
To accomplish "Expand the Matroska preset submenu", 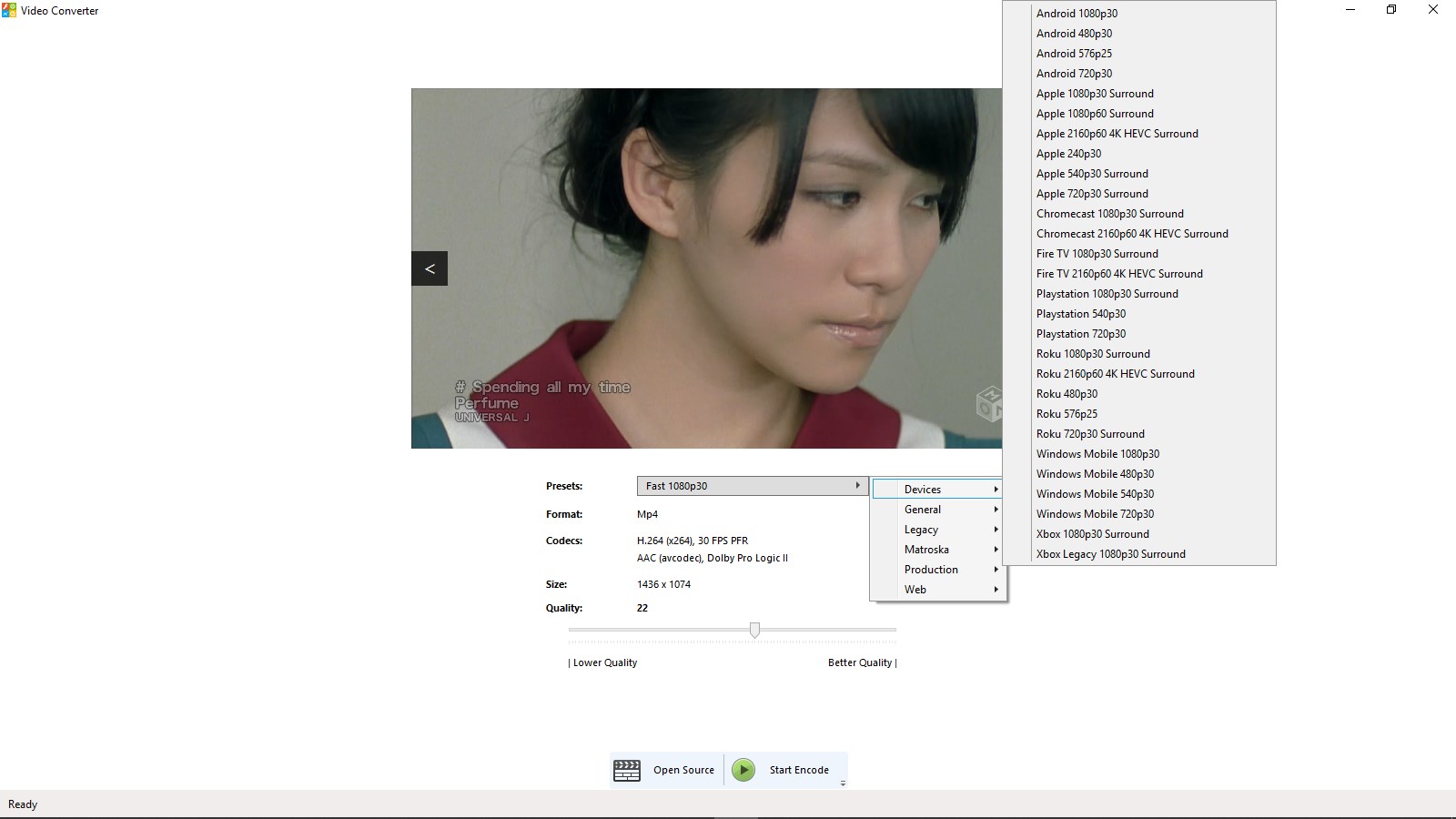I will coord(938,550).
